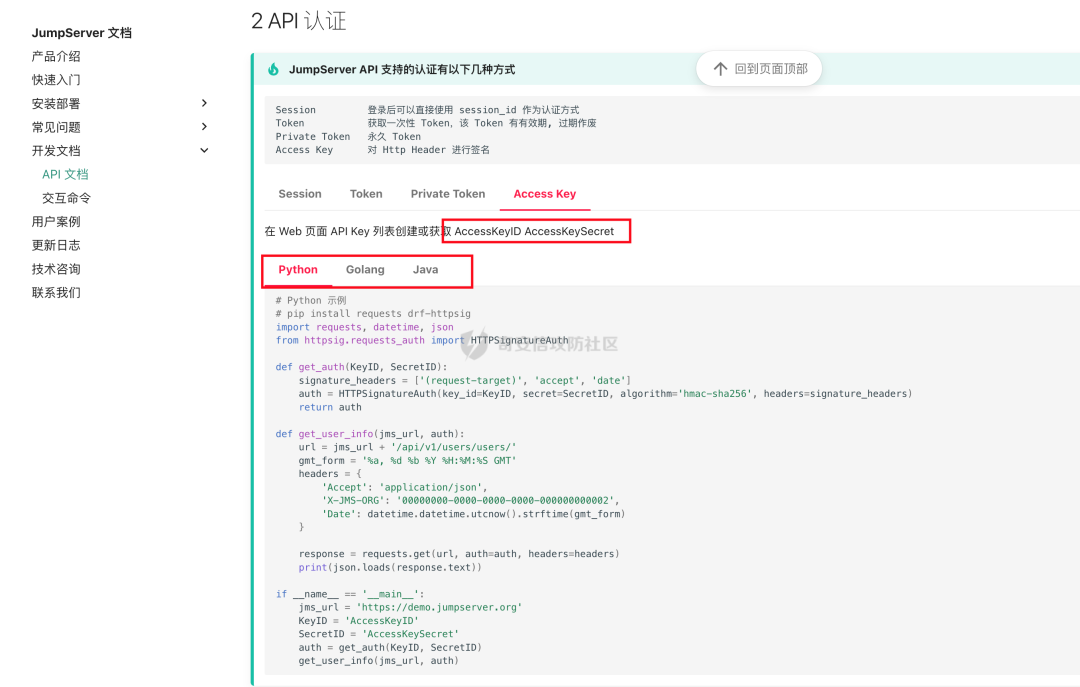The height and width of the screenshot is (687, 1080).
Task: Click the 'def get_auth(KeyID, SecretID):' code line
Action: tap(362, 367)
